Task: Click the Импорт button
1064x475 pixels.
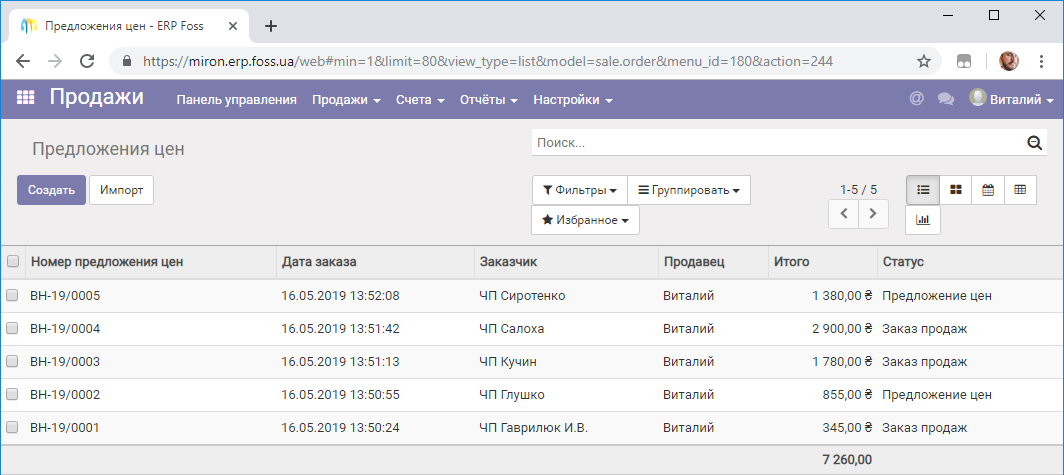Action: [x=121, y=190]
